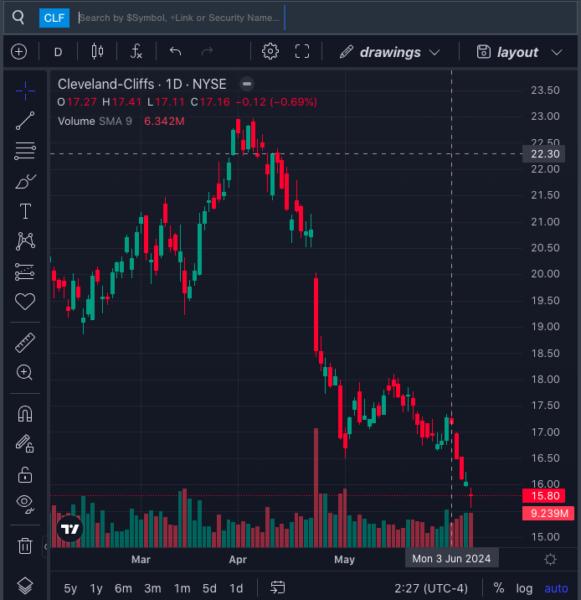Image resolution: width=581 pixels, height=600 pixels.
Task: Select the 6m time range
Action: pos(123,588)
